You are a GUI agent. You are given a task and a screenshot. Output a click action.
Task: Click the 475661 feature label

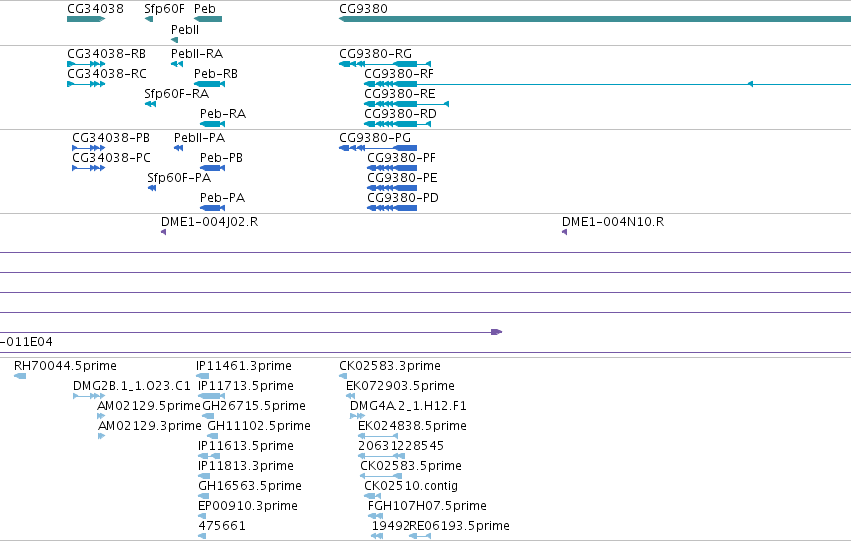[x=222, y=526]
